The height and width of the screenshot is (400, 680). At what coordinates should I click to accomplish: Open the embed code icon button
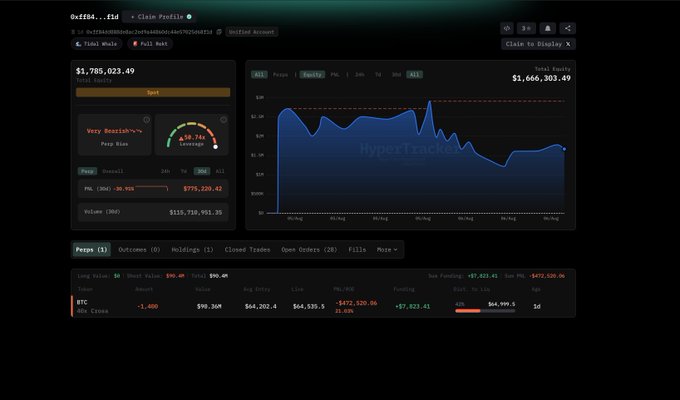tap(507, 28)
